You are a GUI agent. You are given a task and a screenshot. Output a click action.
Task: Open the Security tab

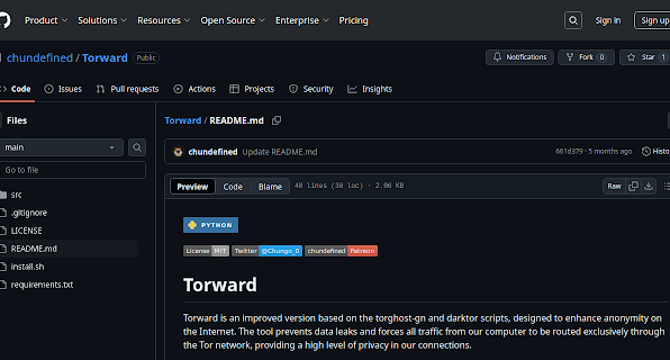point(311,89)
